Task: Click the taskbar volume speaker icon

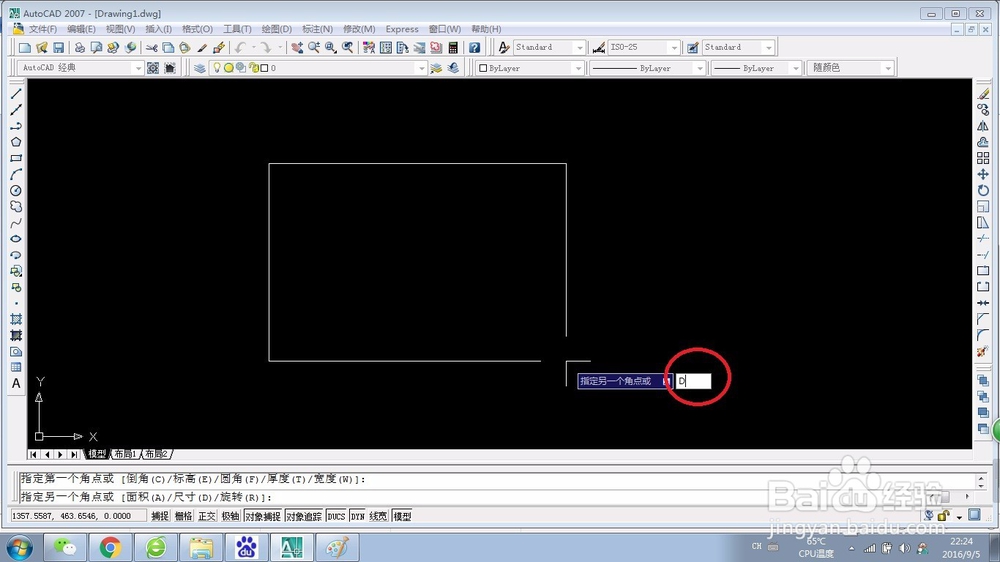Action: point(904,548)
